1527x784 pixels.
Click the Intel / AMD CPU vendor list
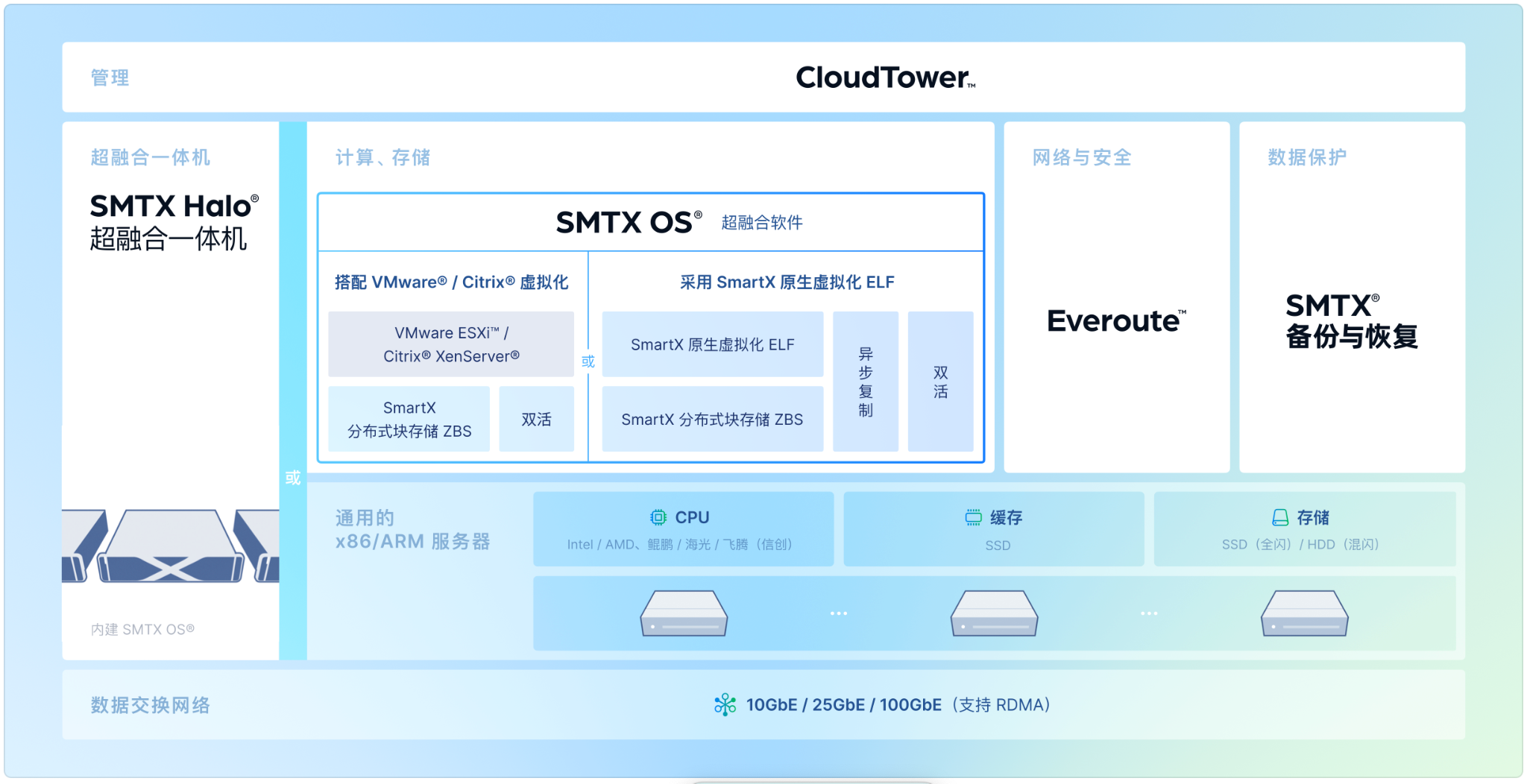[x=680, y=544]
